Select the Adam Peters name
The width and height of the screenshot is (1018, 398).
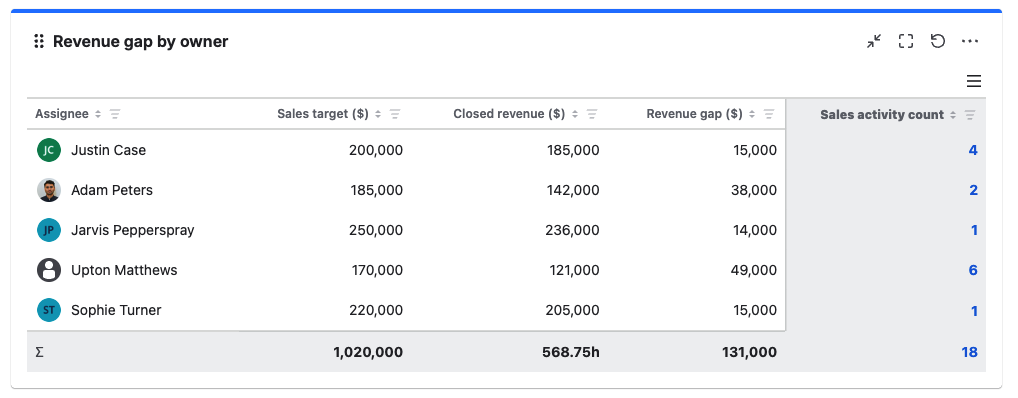(x=112, y=190)
